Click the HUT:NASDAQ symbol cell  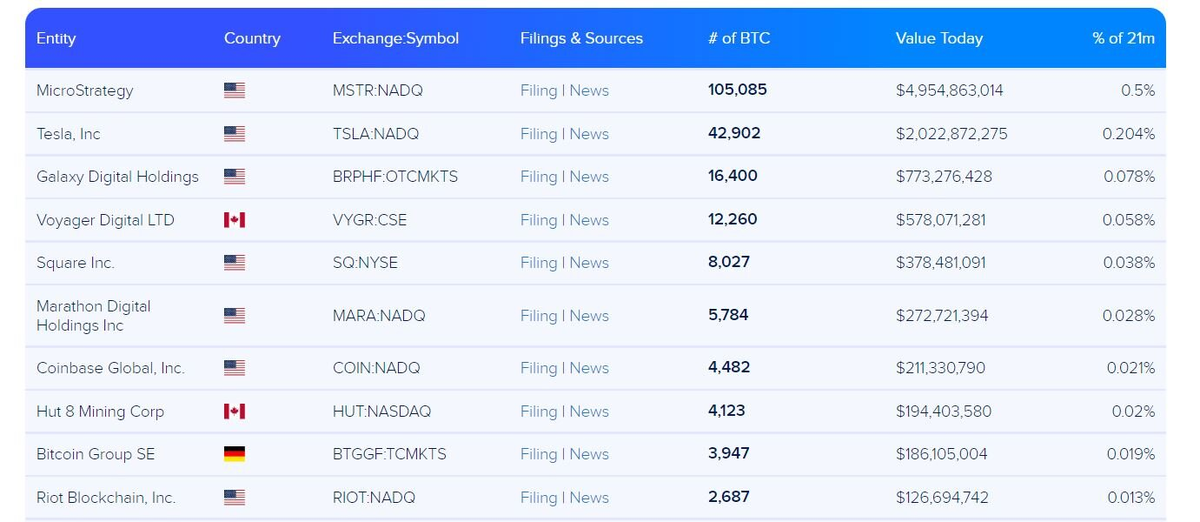[382, 411]
